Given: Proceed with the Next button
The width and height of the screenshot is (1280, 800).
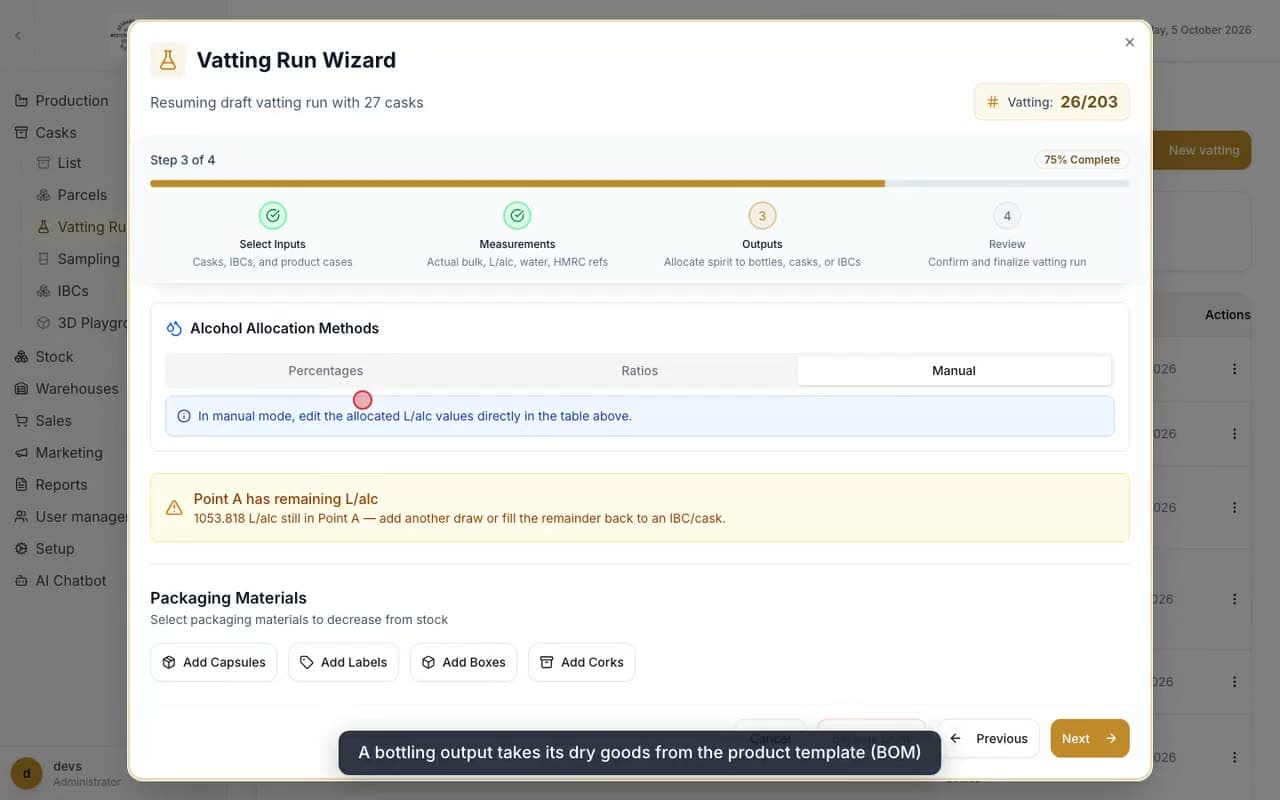Looking at the screenshot, I should 1090,738.
